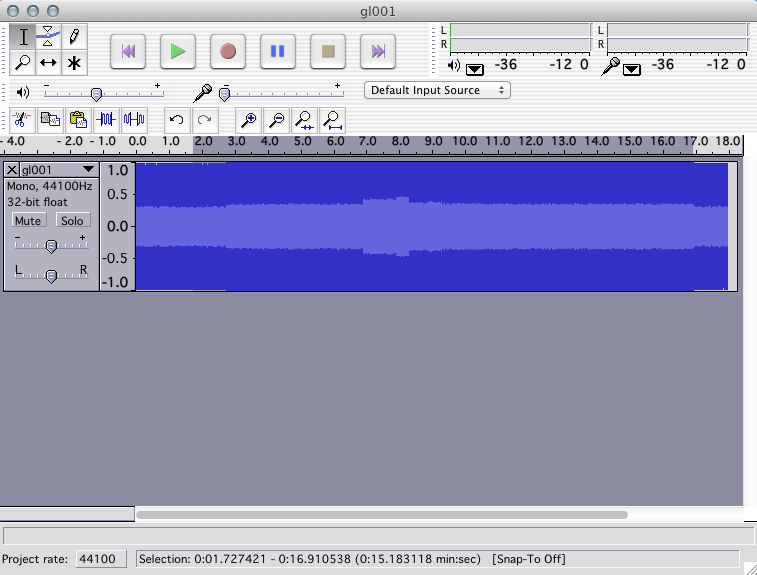Select the Zoom magnifier tool
Viewport: 757px width, 575px height.
[x=22, y=63]
